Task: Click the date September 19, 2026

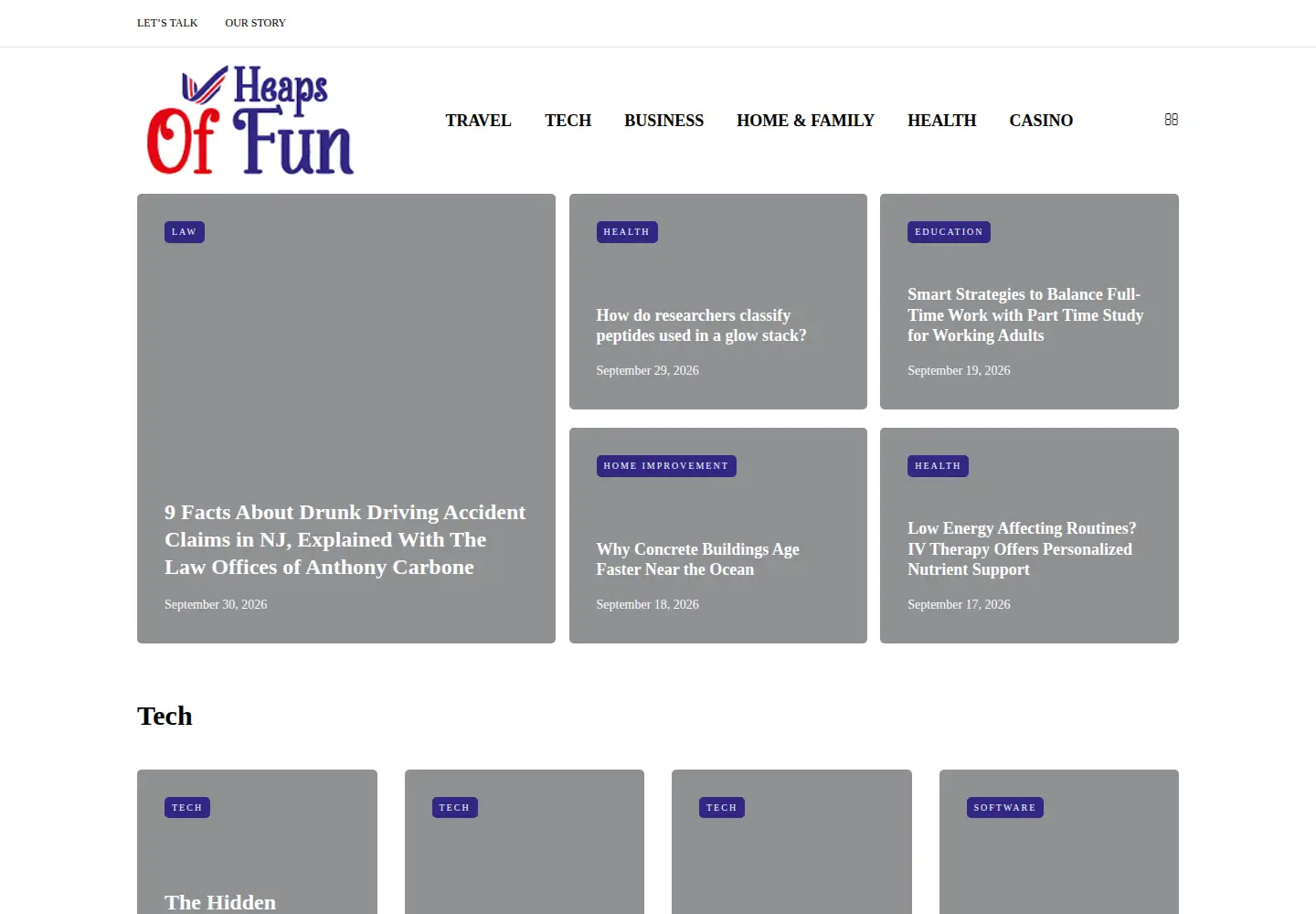Action: [x=959, y=371]
